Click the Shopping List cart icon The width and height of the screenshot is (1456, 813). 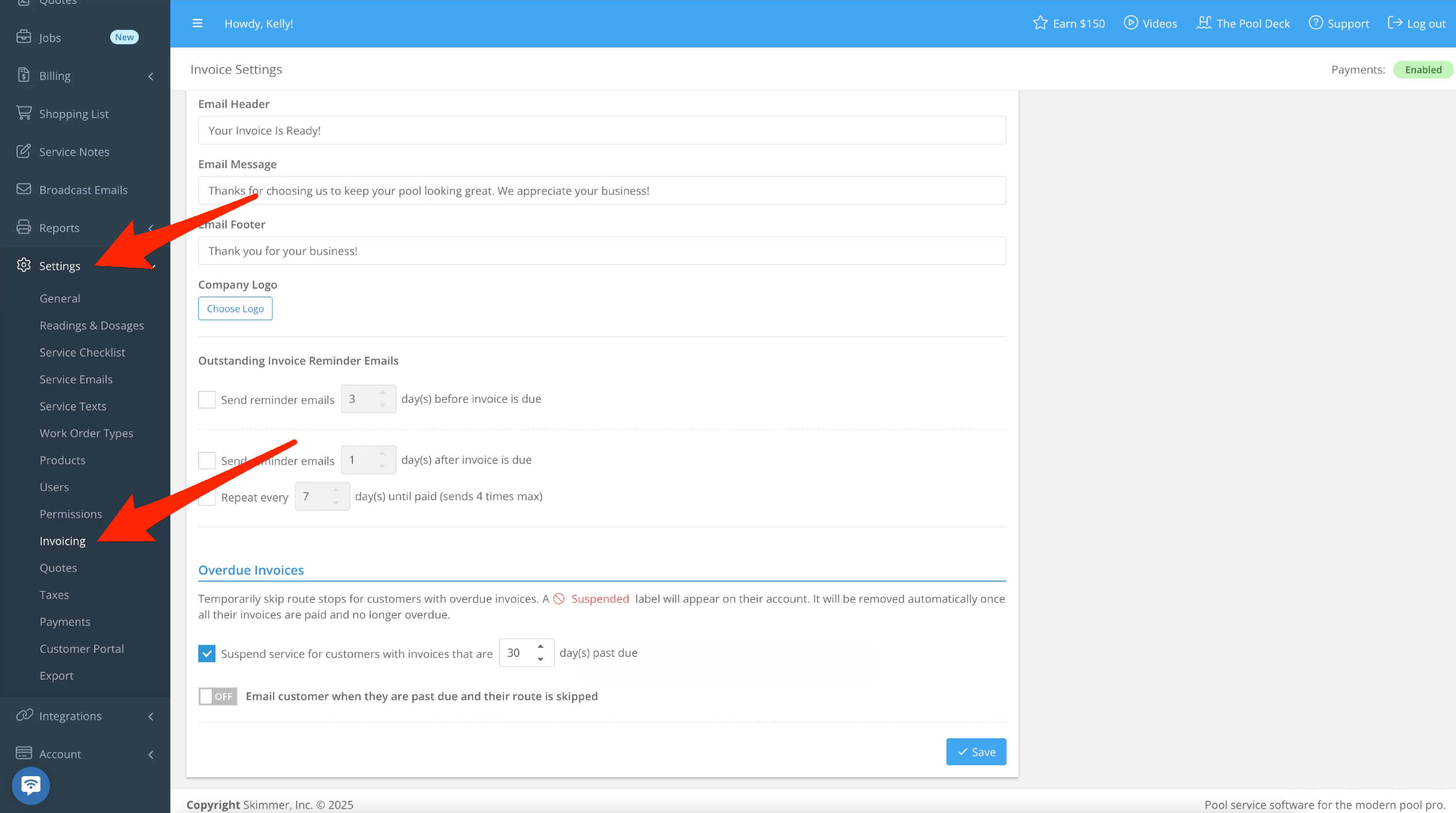coord(24,113)
